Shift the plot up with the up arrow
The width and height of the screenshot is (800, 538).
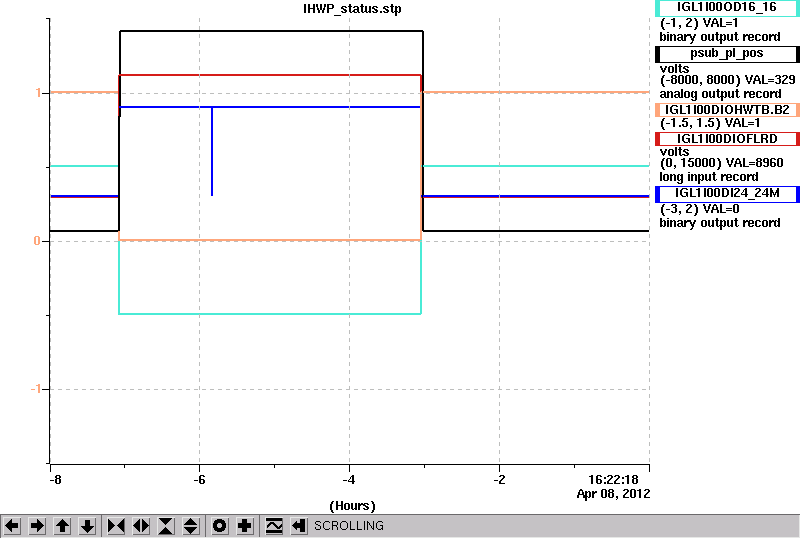point(62,526)
